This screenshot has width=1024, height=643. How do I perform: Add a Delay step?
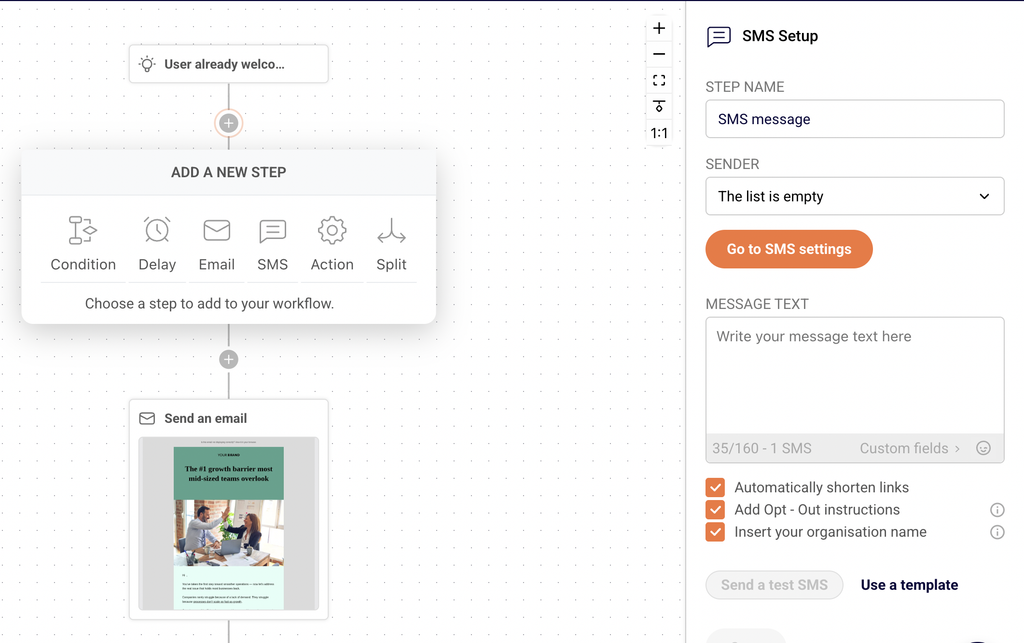tap(157, 244)
